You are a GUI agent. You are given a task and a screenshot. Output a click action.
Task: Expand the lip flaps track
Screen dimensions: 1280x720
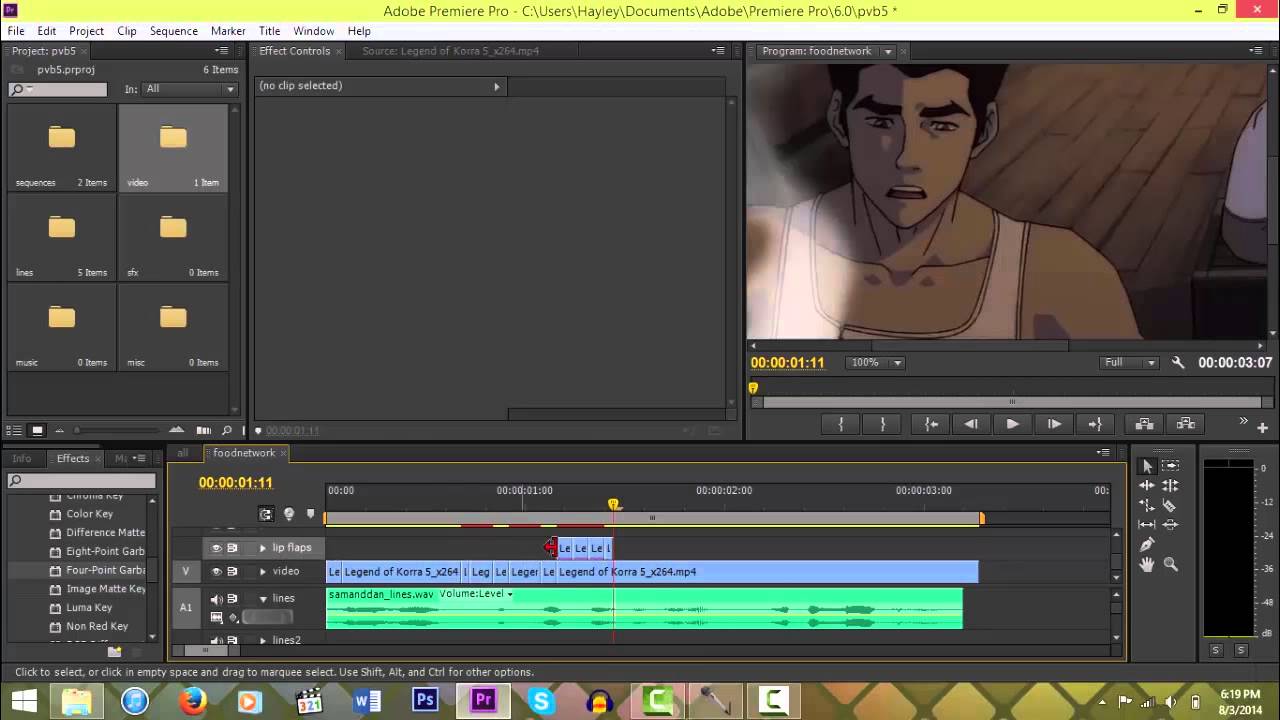pos(263,548)
